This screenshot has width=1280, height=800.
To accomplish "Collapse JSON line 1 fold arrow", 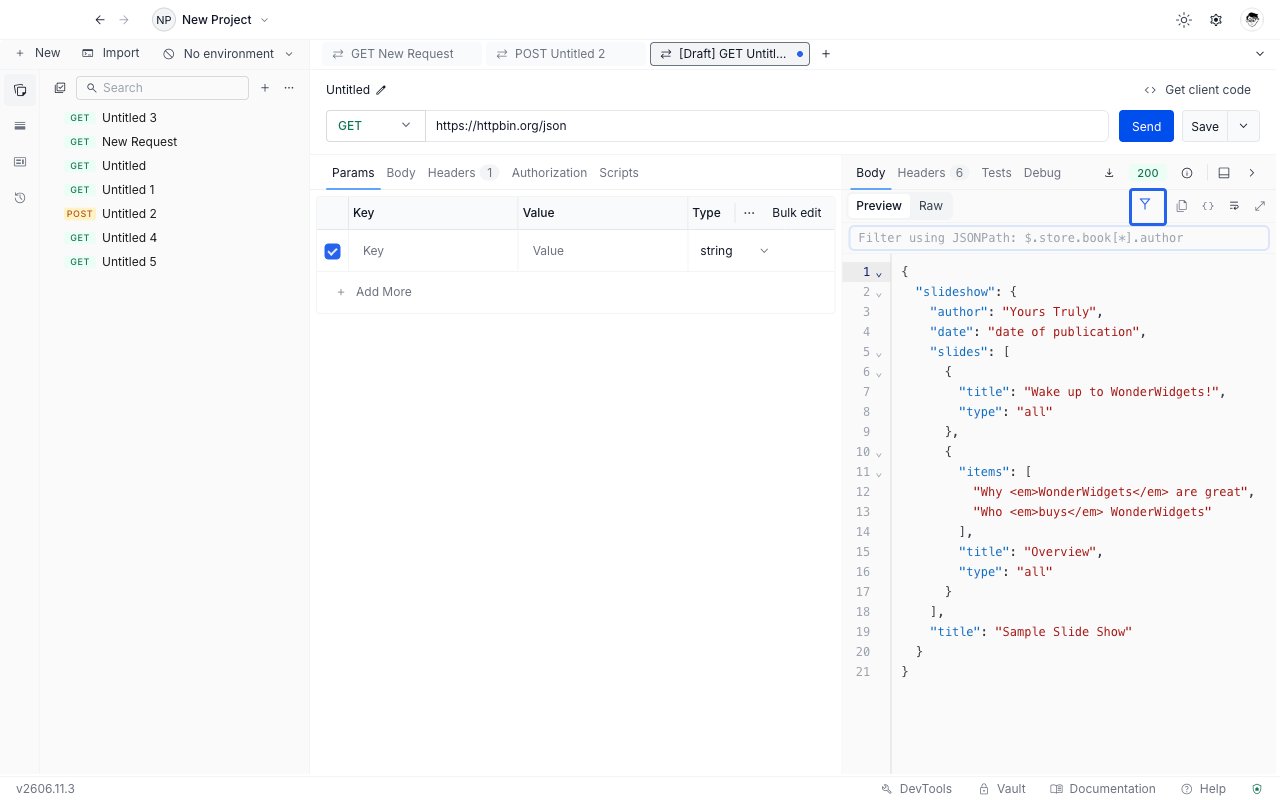I will pos(879,273).
